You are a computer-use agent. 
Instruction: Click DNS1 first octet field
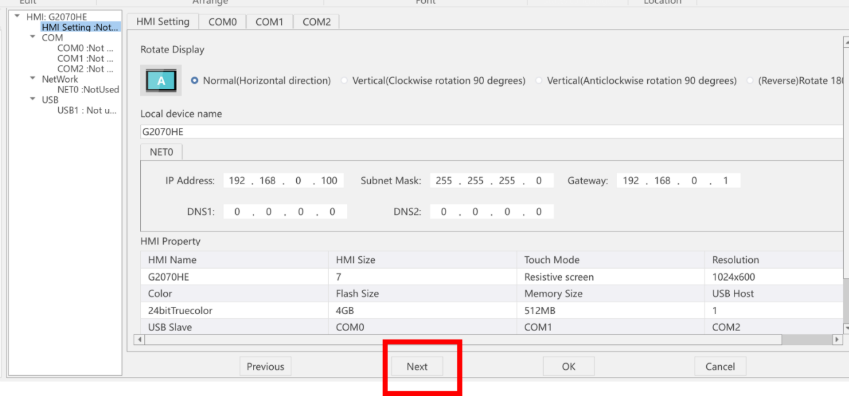(237, 212)
